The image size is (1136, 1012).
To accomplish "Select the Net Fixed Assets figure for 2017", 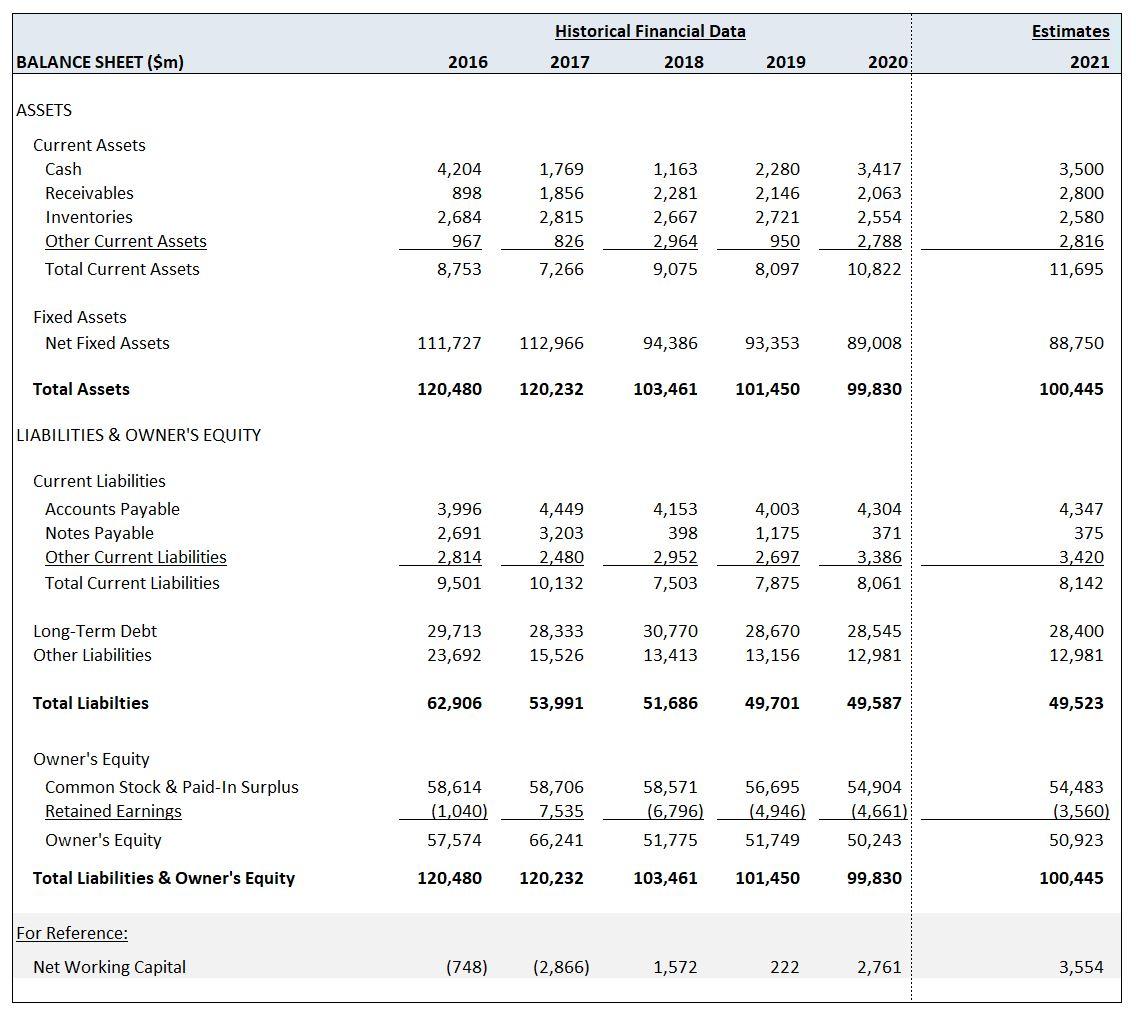I will (556, 343).
